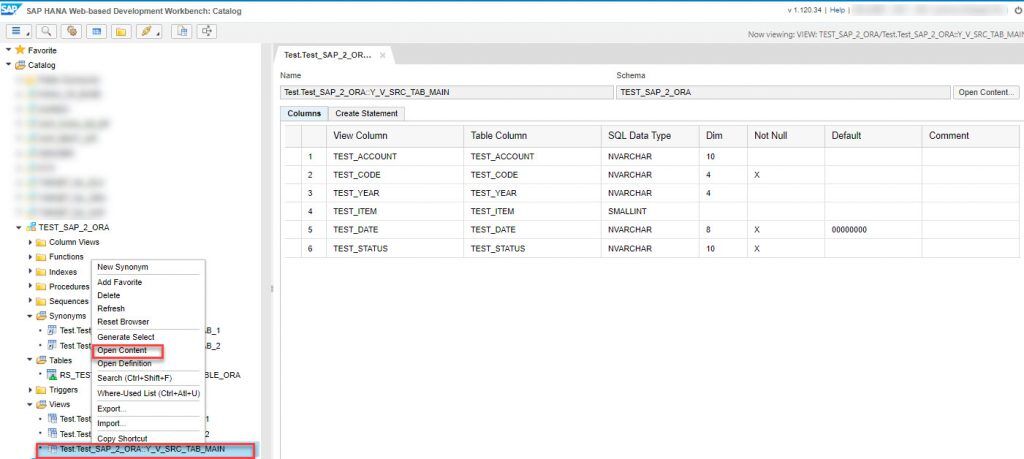
Task: Expand the Procedures folder
Action: coord(30,287)
